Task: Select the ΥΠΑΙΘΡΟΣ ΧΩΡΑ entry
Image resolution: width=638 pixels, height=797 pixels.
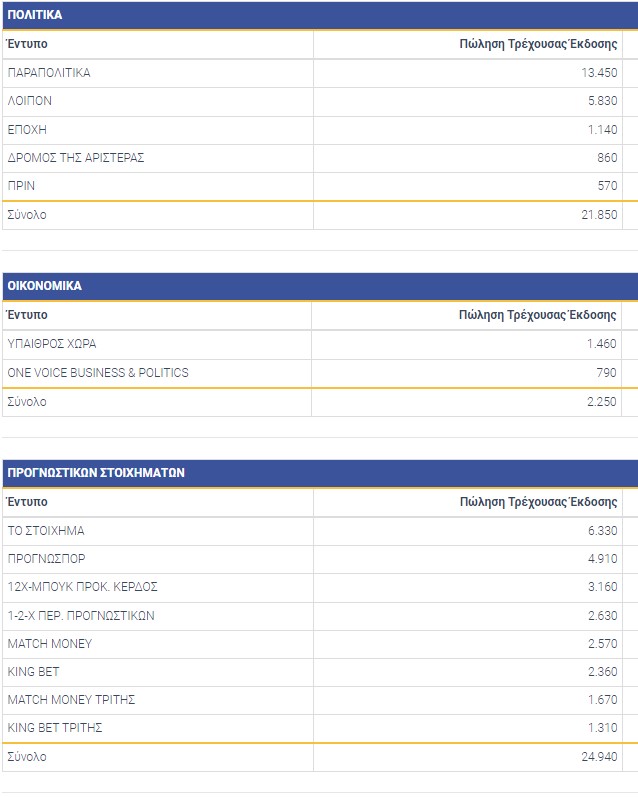Action: (x=52, y=344)
